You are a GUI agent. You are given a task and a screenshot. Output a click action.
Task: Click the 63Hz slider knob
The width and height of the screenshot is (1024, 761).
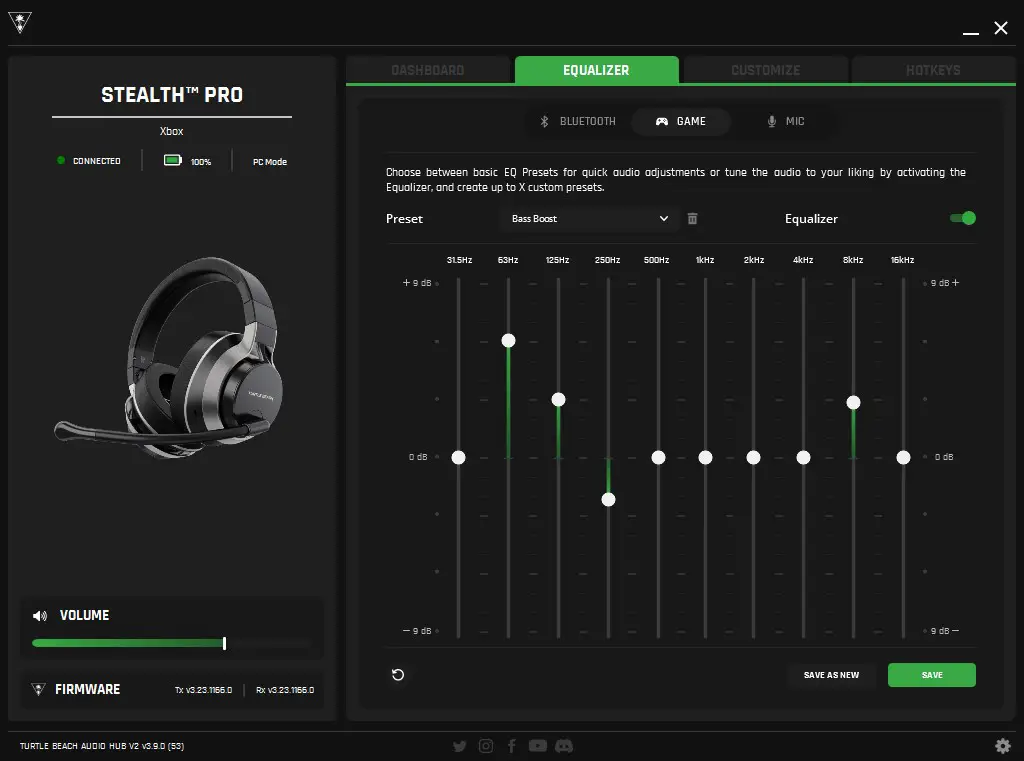pos(508,340)
